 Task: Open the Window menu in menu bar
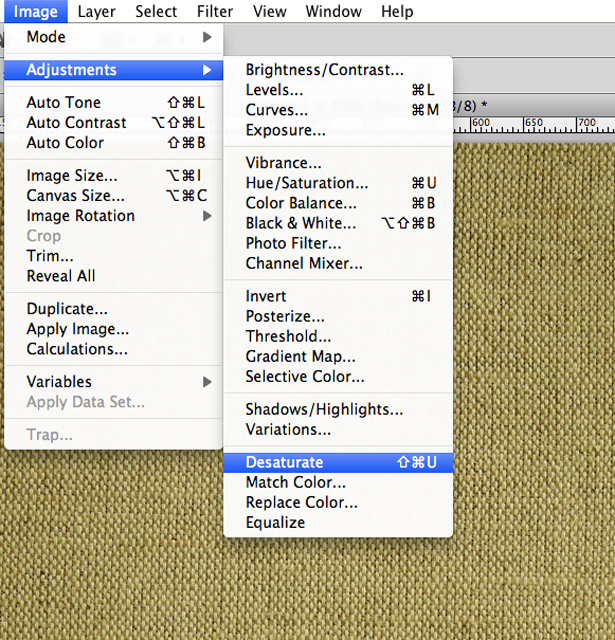[x=333, y=11]
